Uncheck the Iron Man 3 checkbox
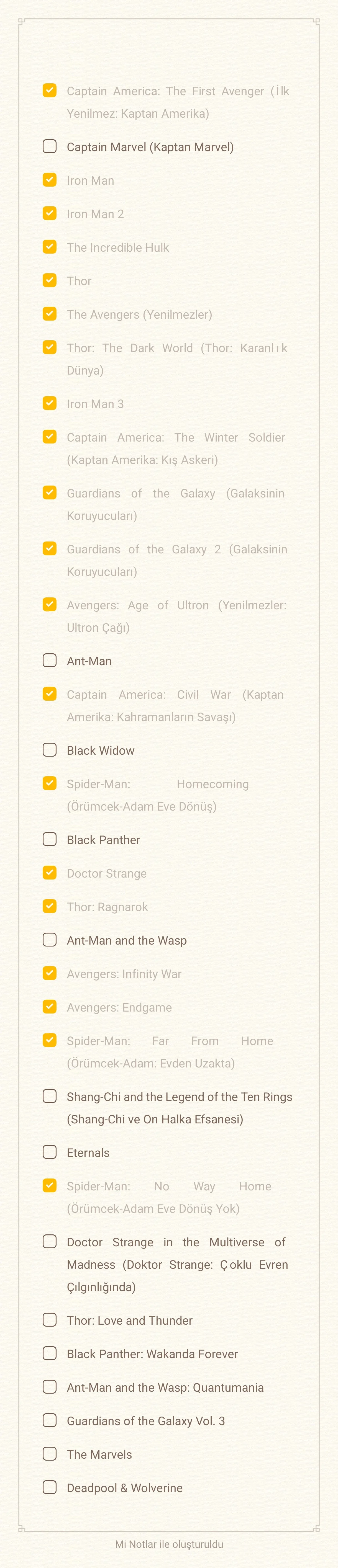338x1568 pixels. click(x=50, y=403)
